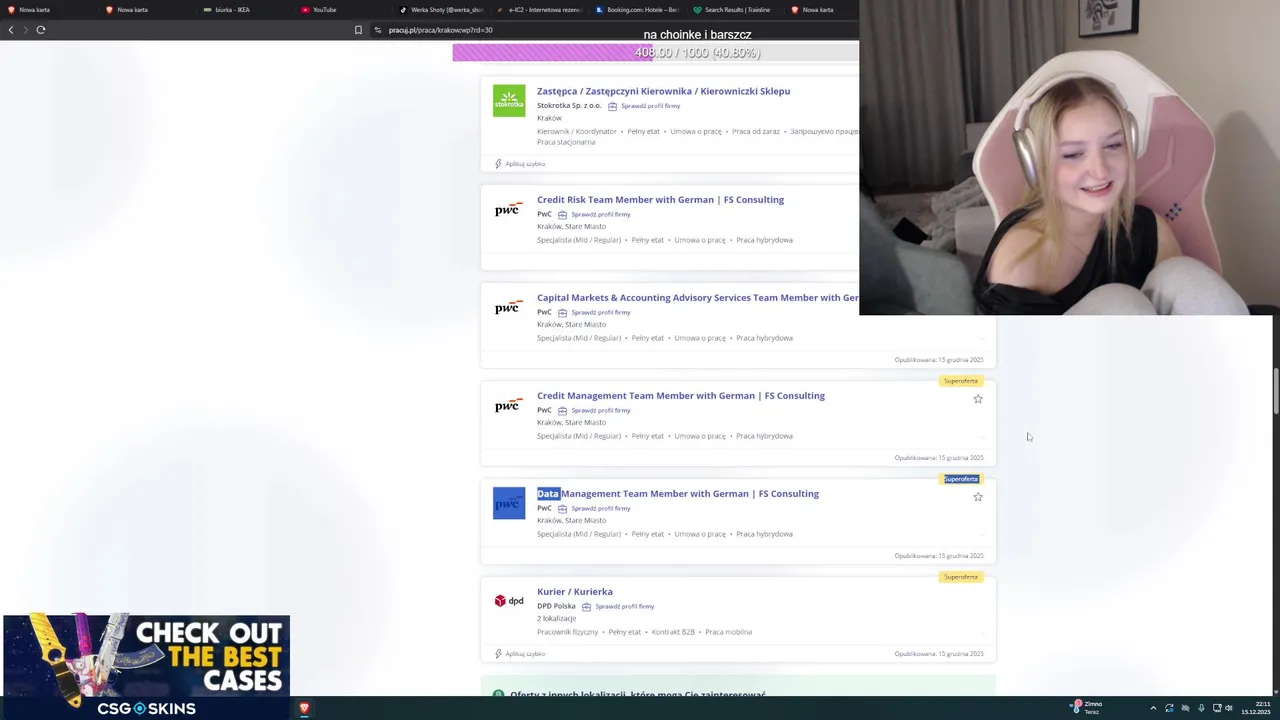Click Superoferta badge on Data Management offer

coord(961,479)
